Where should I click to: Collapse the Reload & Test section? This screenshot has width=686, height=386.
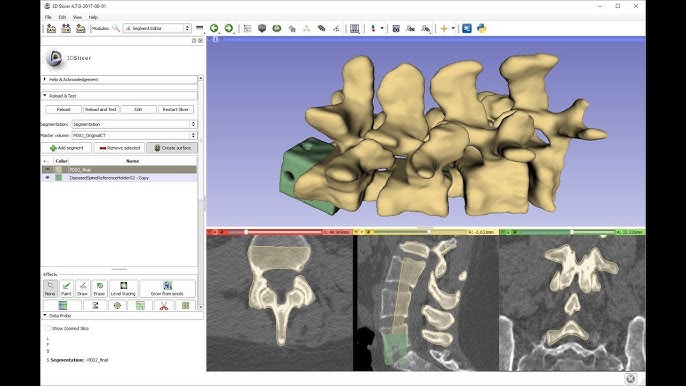[119, 95]
